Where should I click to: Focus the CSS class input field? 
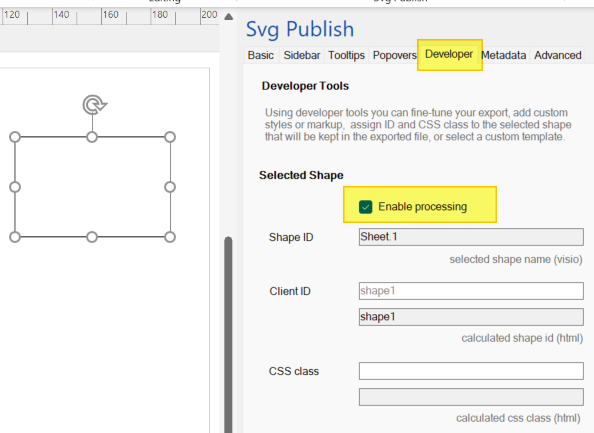click(x=471, y=371)
